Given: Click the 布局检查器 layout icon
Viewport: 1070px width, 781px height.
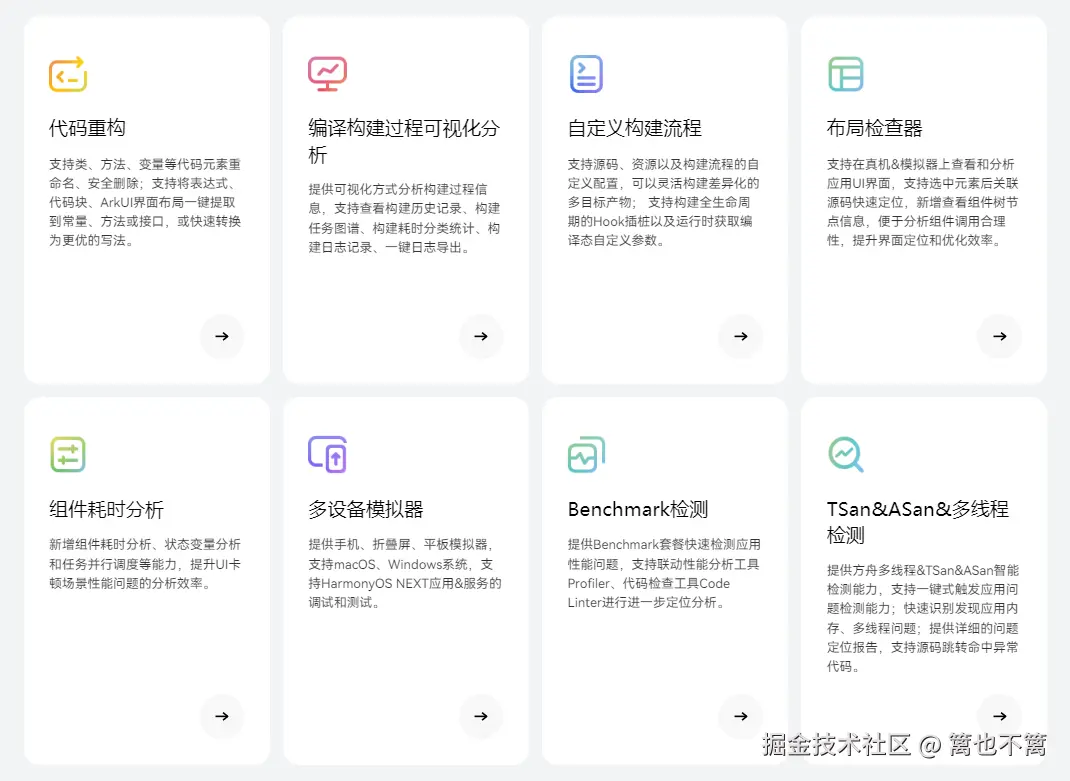Looking at the screenshot, I should pyautogui.click(x=845, y=74).
